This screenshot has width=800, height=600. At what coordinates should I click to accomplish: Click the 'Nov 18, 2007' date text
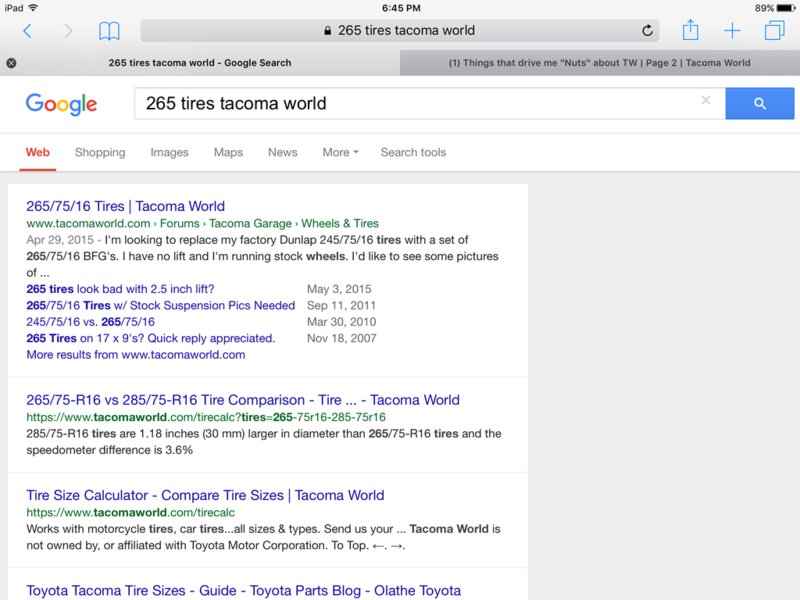pos(341,338)
